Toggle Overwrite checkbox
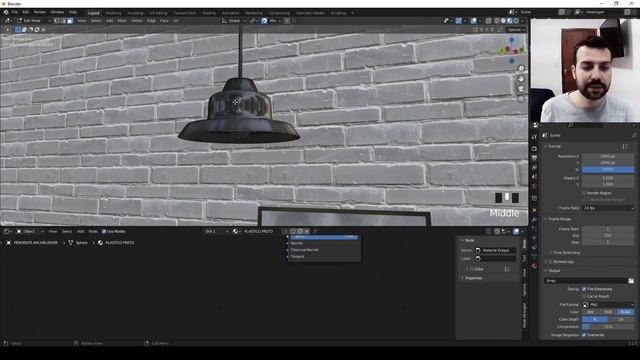The width and height of the screenshot is (640, 360). point(584,335)
